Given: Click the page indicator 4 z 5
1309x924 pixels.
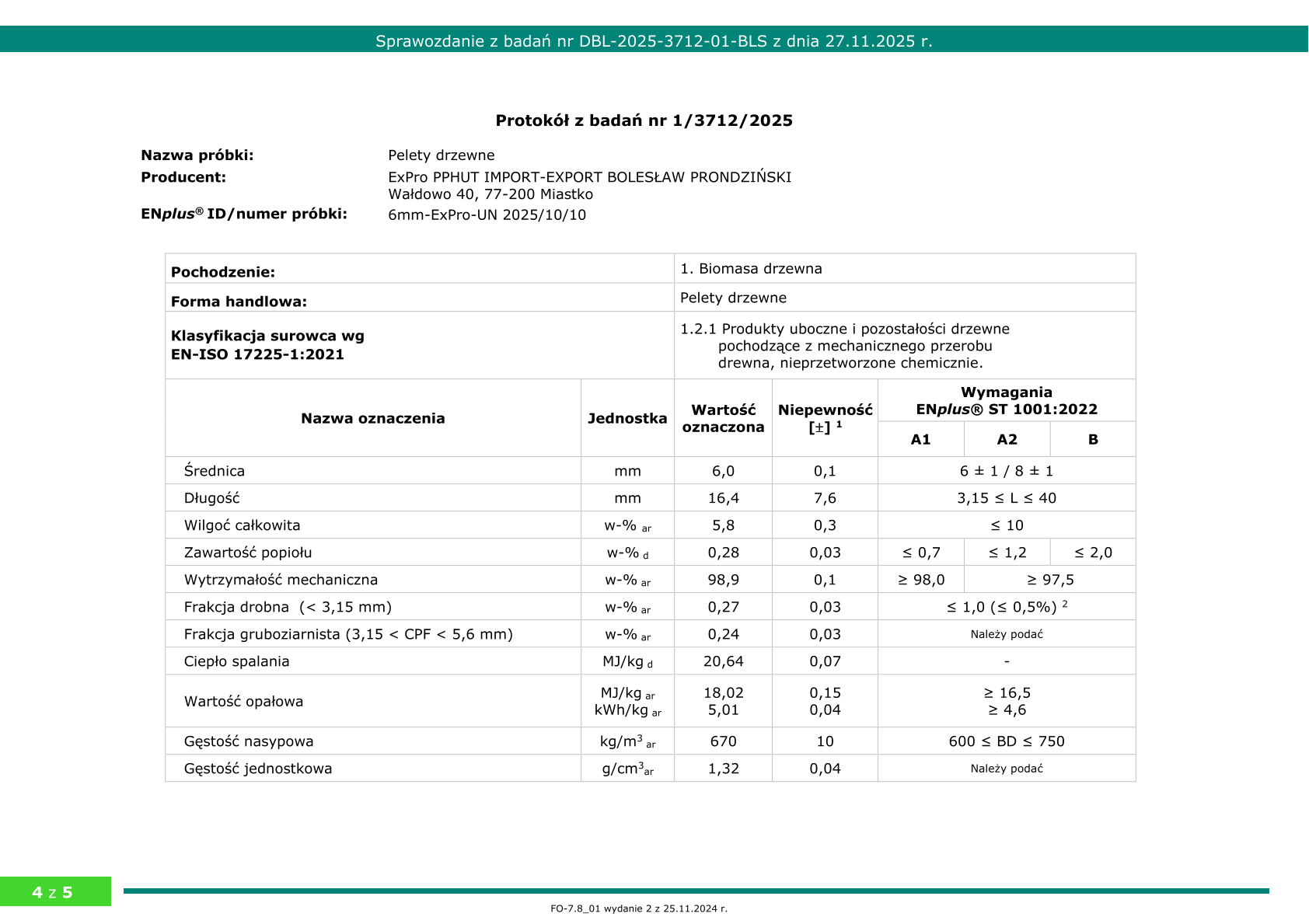Looking at the screenshot, I should (51, 894).
